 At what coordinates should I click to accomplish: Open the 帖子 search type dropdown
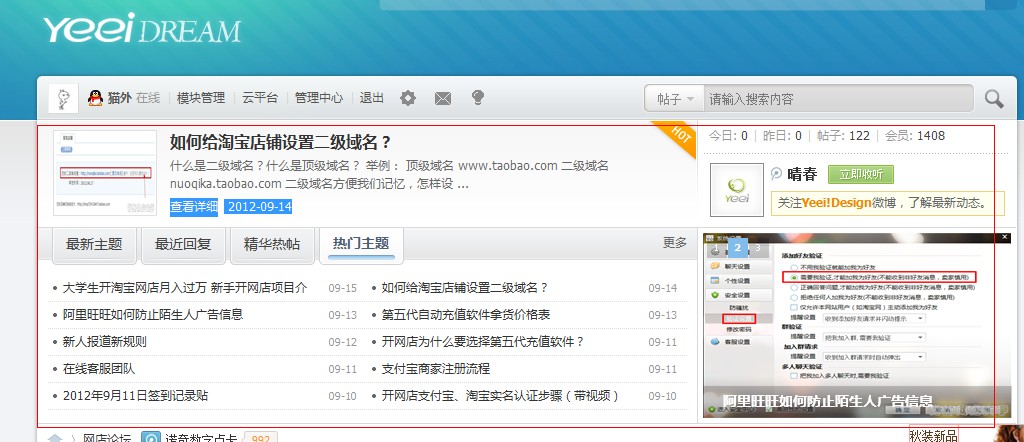(x=675, y=99)
